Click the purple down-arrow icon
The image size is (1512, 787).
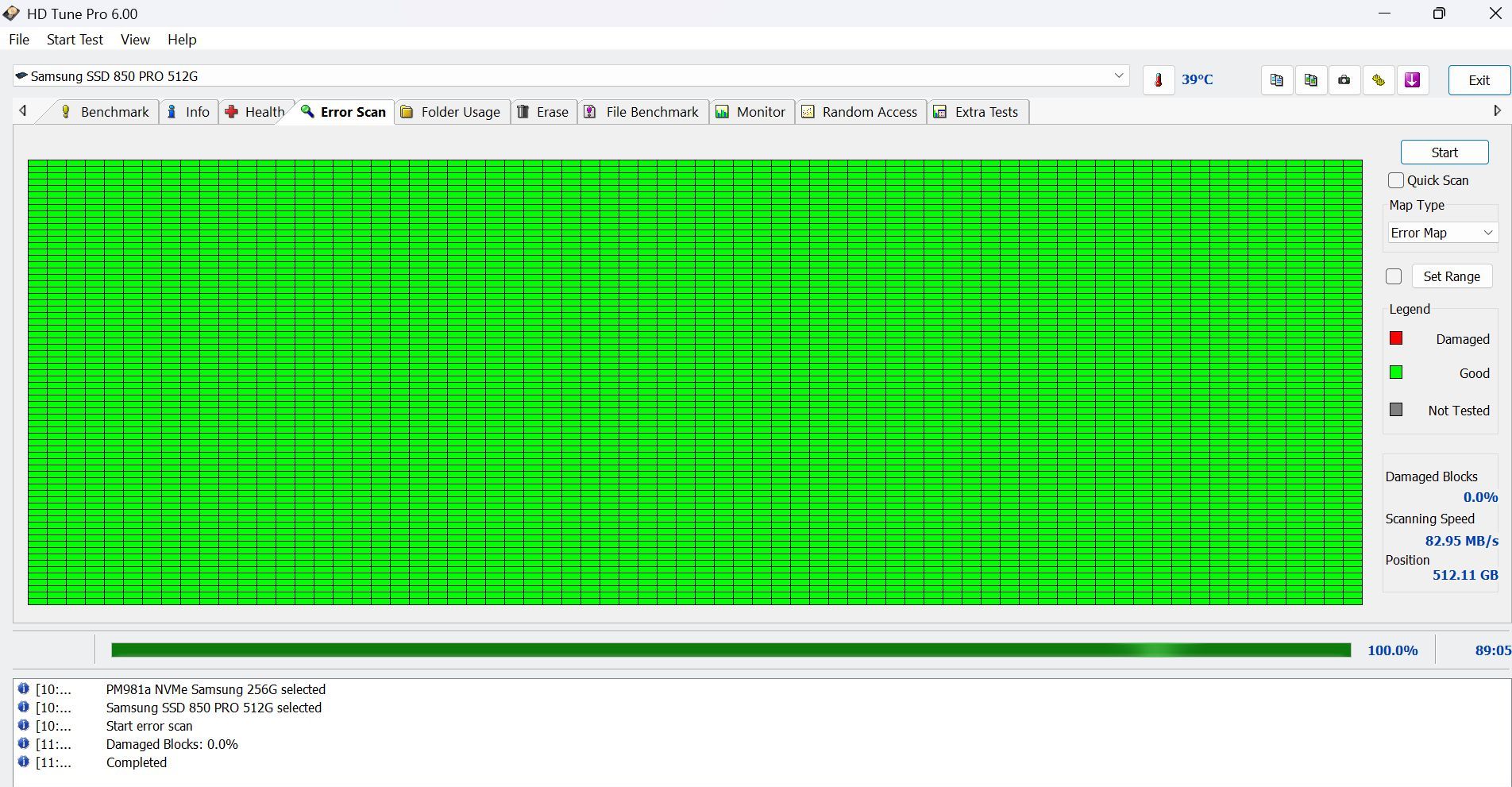[x=1412, y=80]
